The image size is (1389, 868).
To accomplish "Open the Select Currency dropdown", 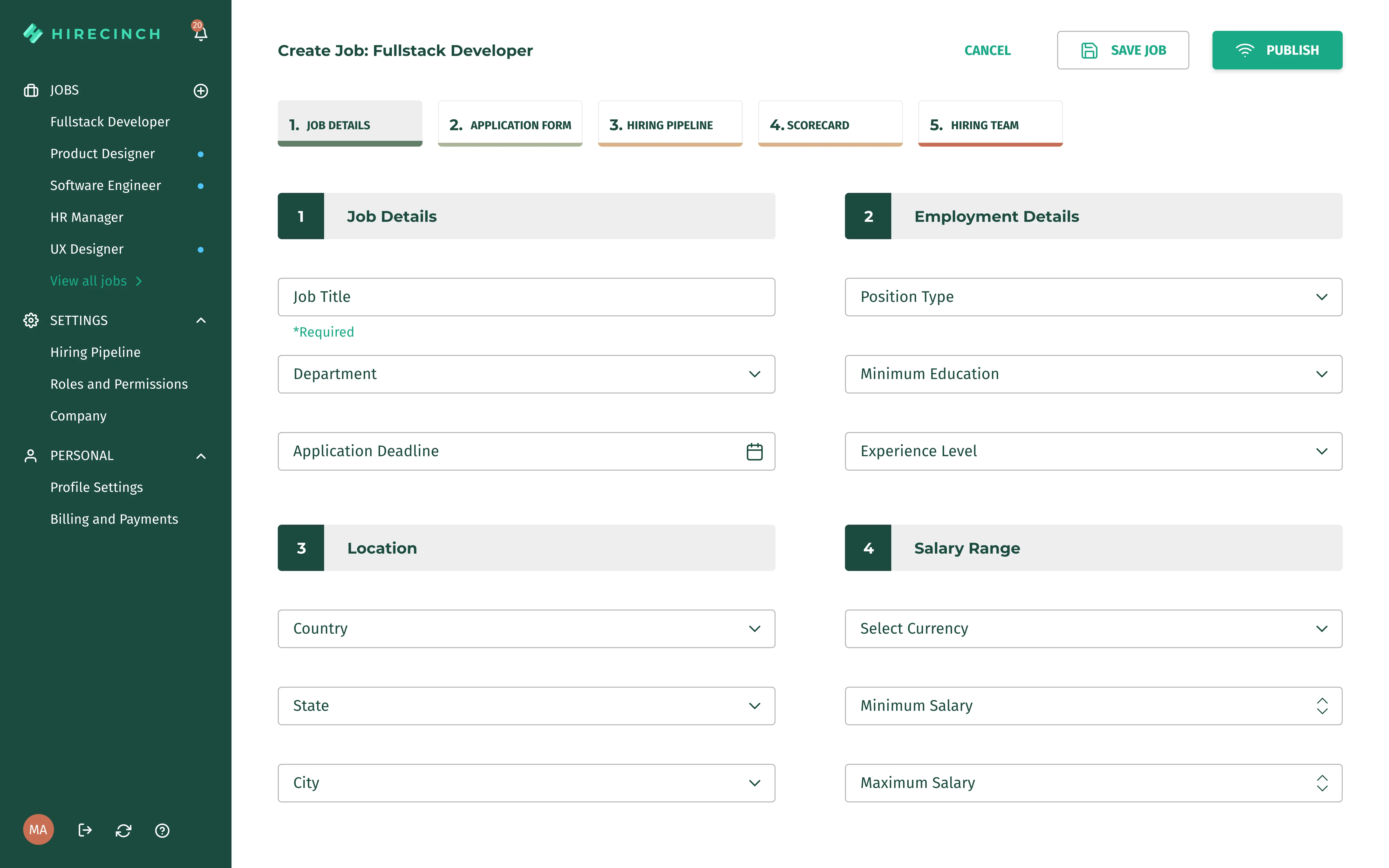I will (1093, 629).
